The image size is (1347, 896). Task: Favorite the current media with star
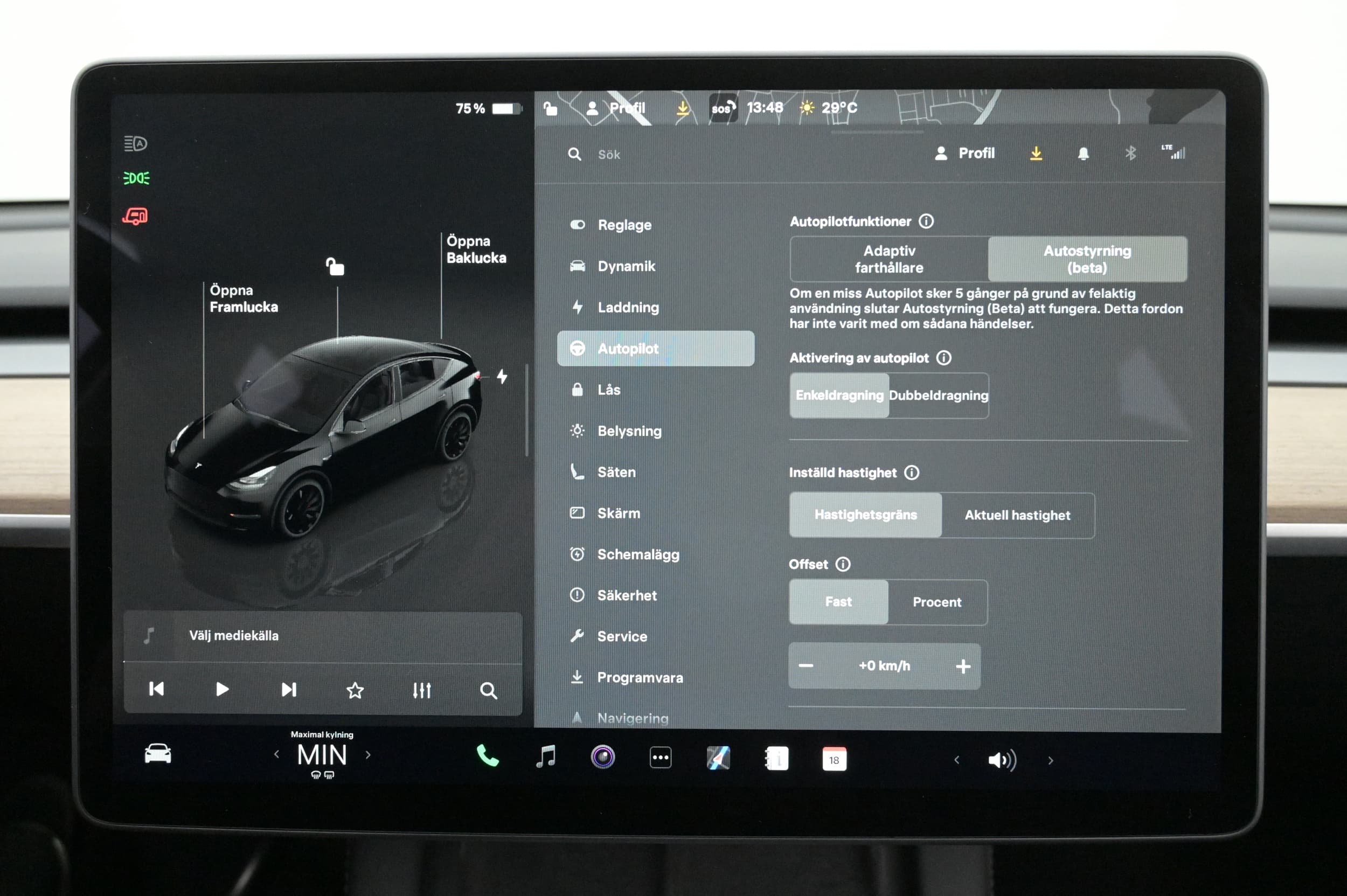tap(355, 690)
